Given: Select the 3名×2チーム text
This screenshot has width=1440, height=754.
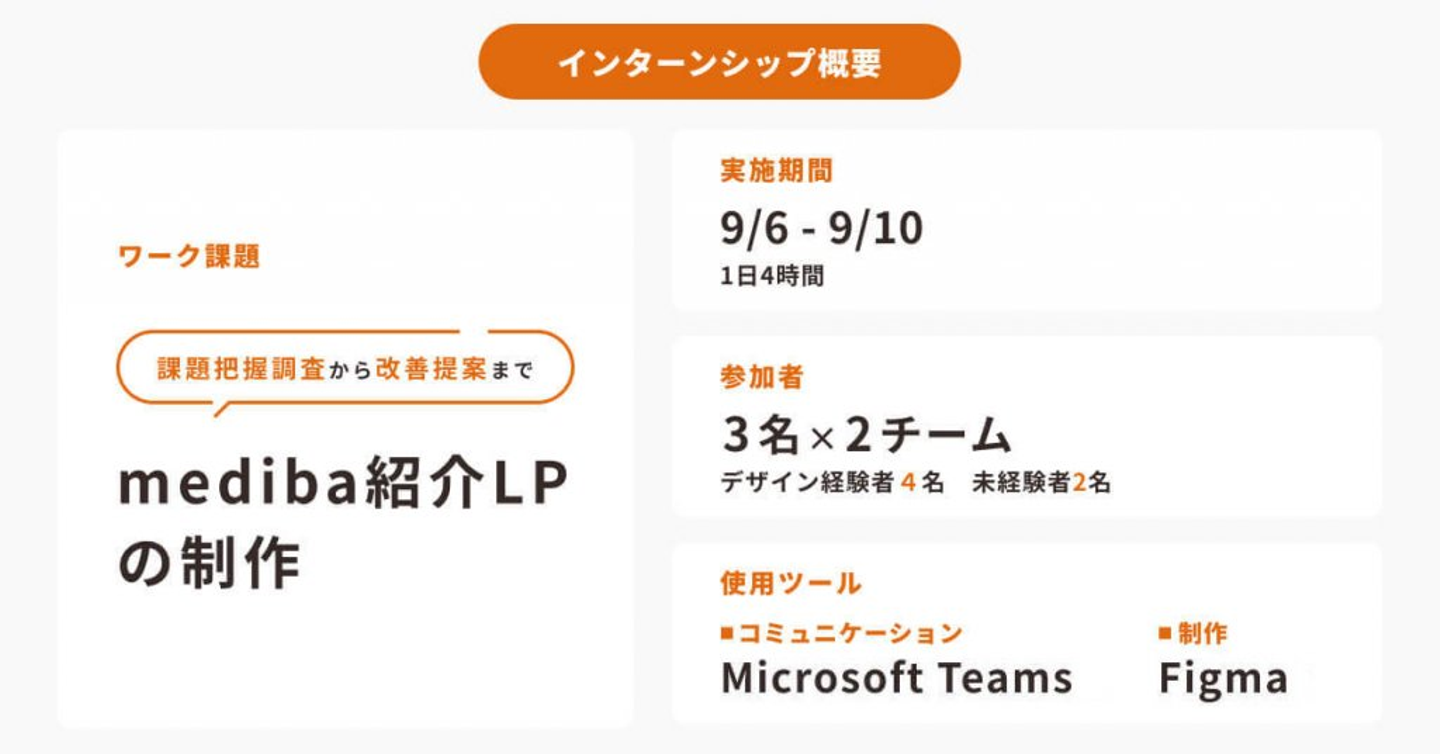Looking at the screenshot, I should [x=866, y=435].
